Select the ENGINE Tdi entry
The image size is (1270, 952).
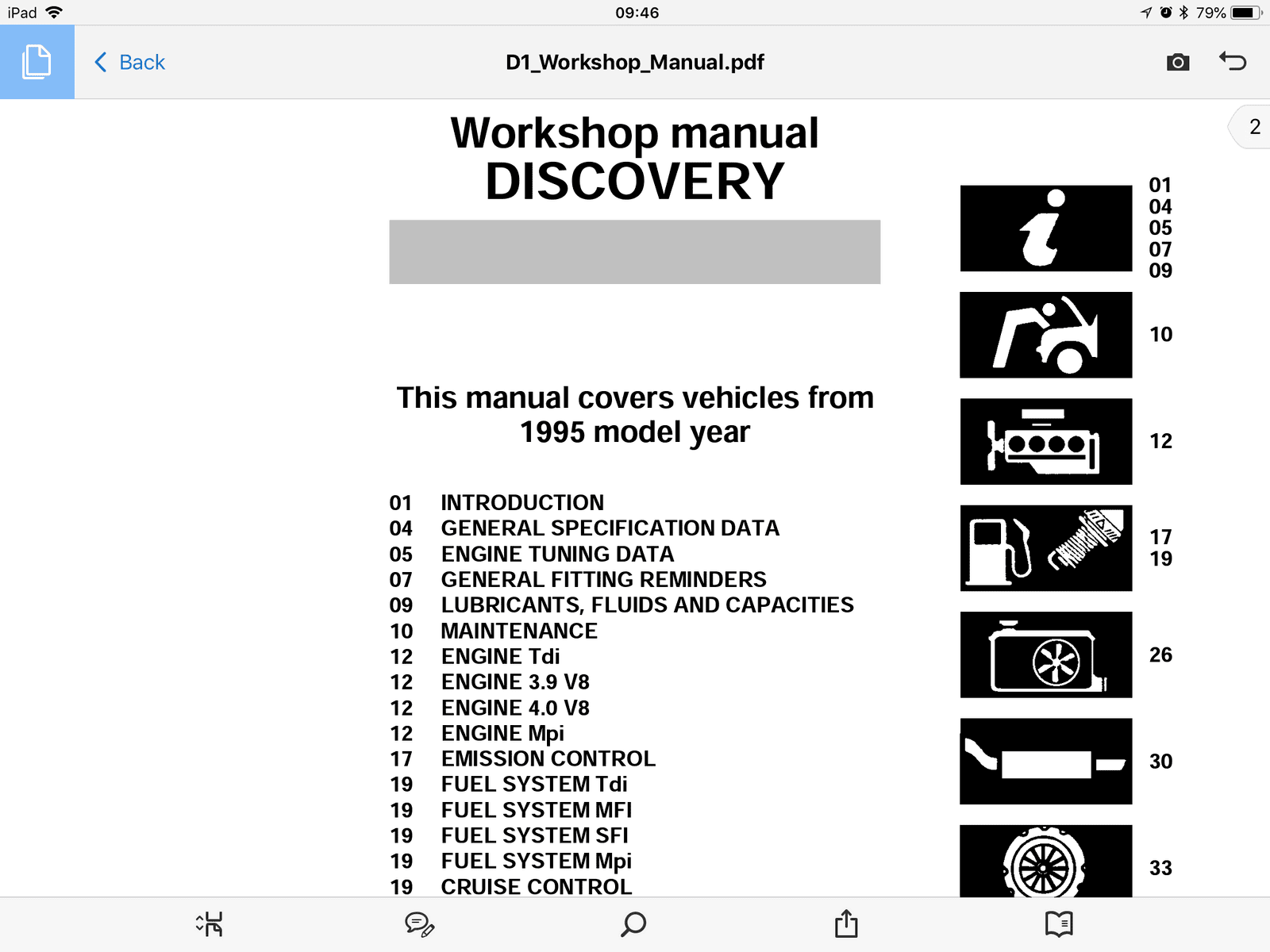(500, 657)
